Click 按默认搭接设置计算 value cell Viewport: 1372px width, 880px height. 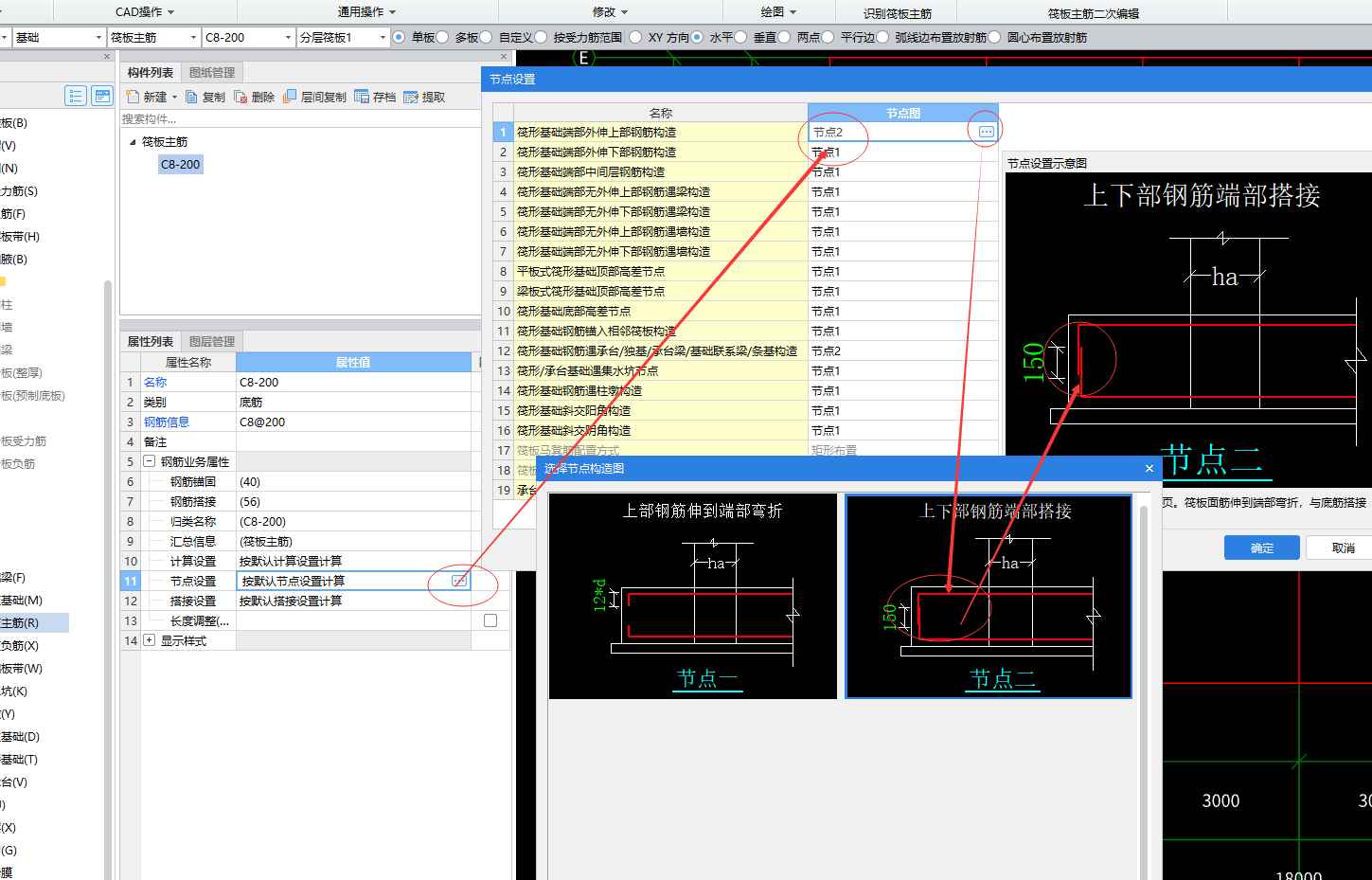(353, 601)
